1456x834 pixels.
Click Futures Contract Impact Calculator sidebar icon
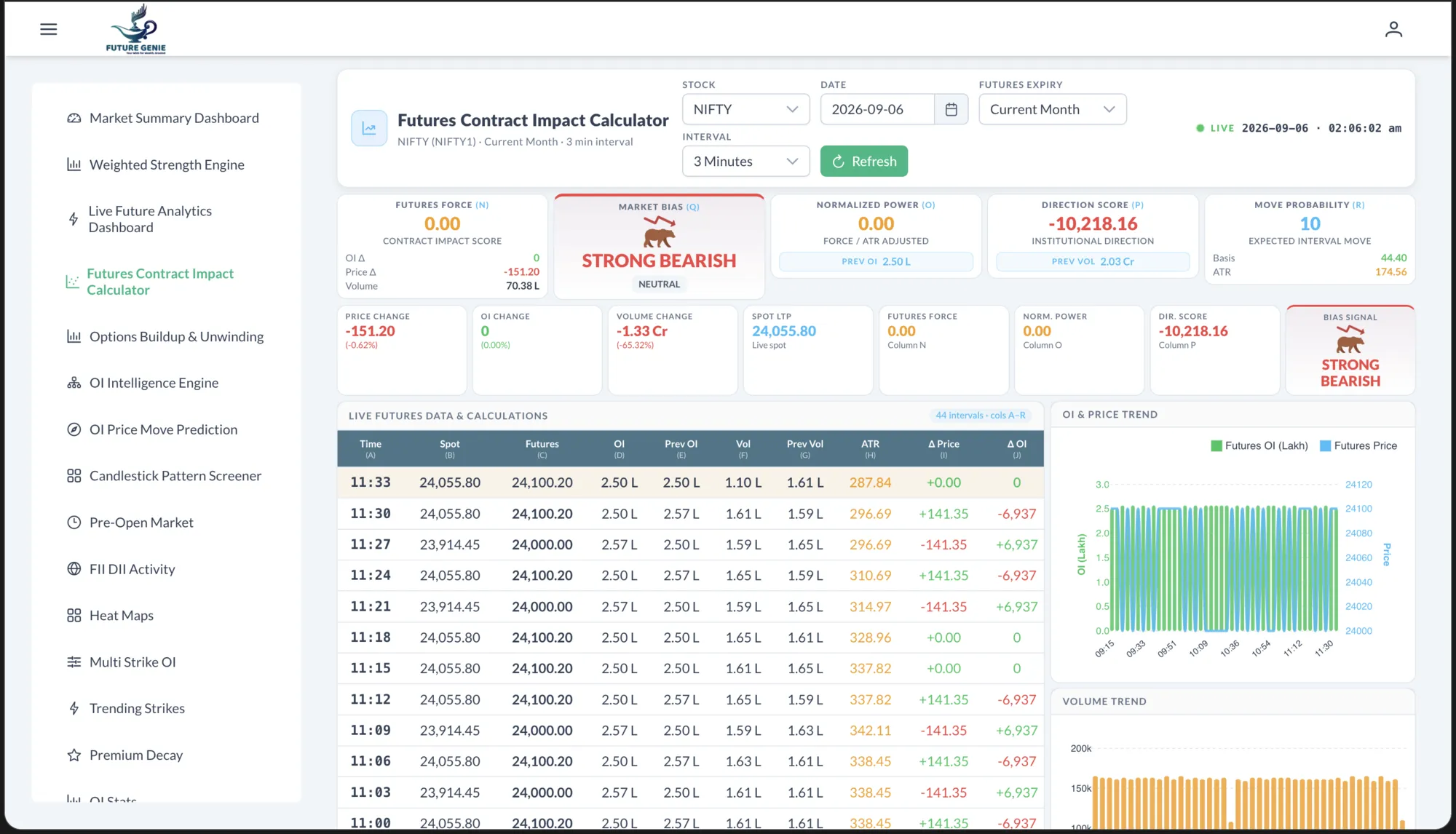point(72,282)
